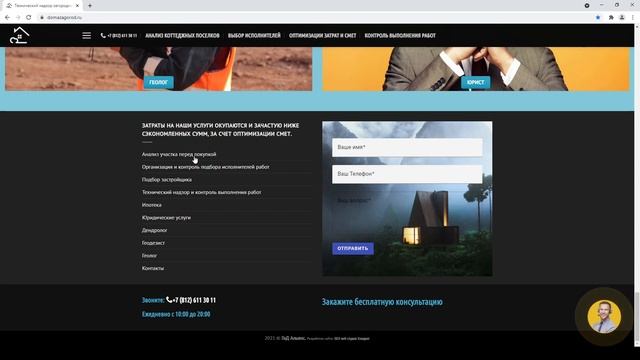Focus the Ваш Телефон input field
Screen dimensions: 640x360
pyautogui.click(x=407, y=174)
